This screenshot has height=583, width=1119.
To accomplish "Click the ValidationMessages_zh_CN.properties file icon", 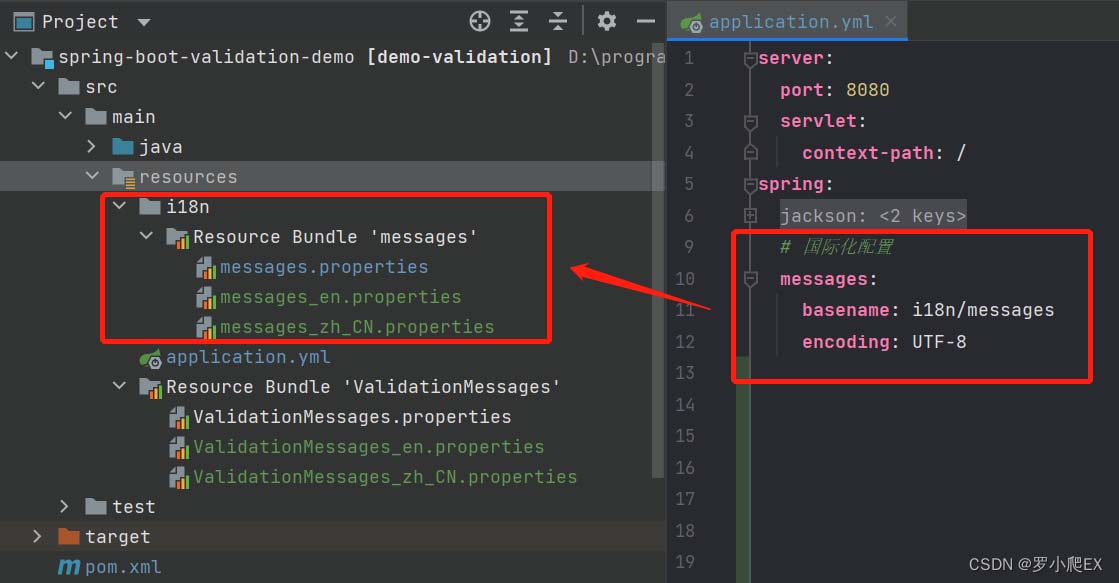I will [179, 477].
